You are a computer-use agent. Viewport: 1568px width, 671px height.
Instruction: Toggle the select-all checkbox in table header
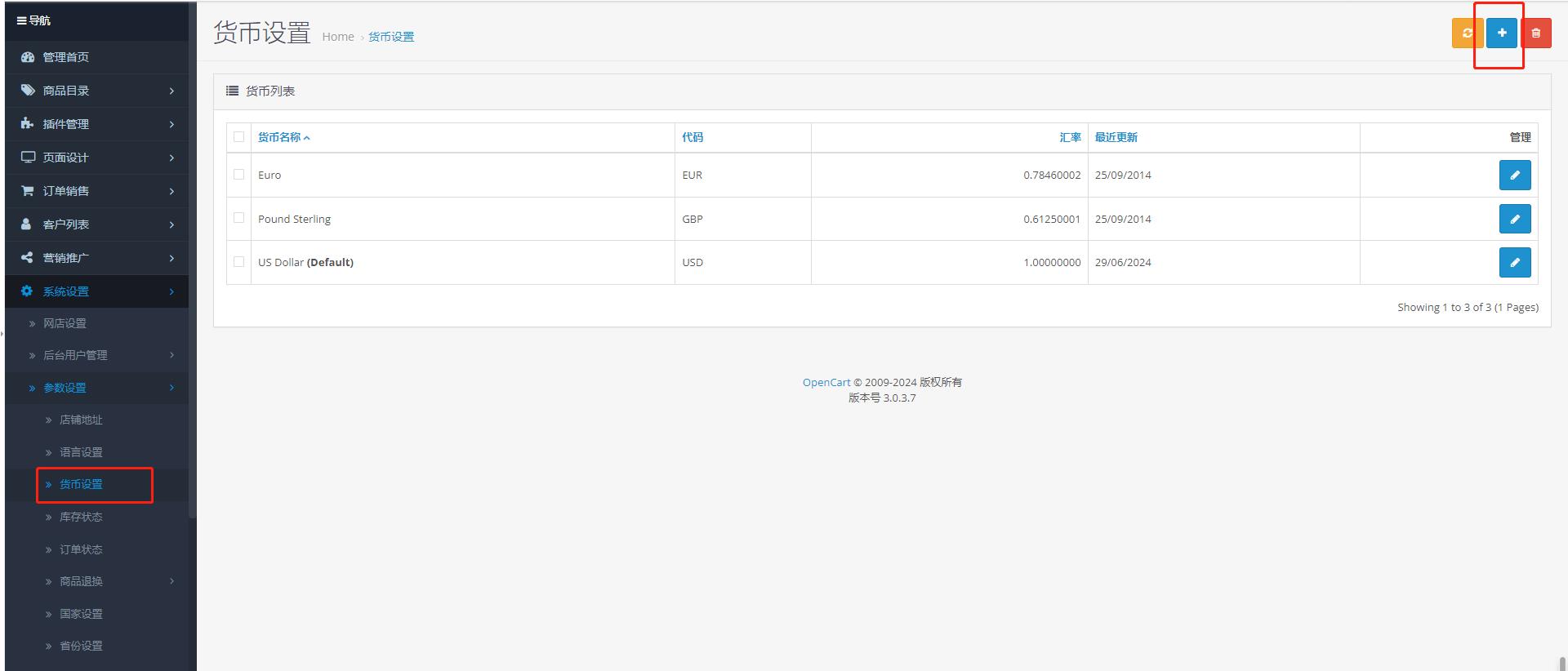pyautogui.click(x=238, y=136)
